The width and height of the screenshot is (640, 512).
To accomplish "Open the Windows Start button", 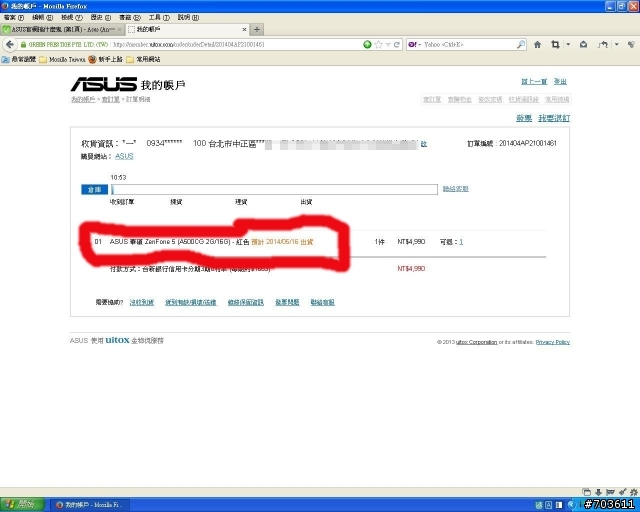I will point(22,505).
